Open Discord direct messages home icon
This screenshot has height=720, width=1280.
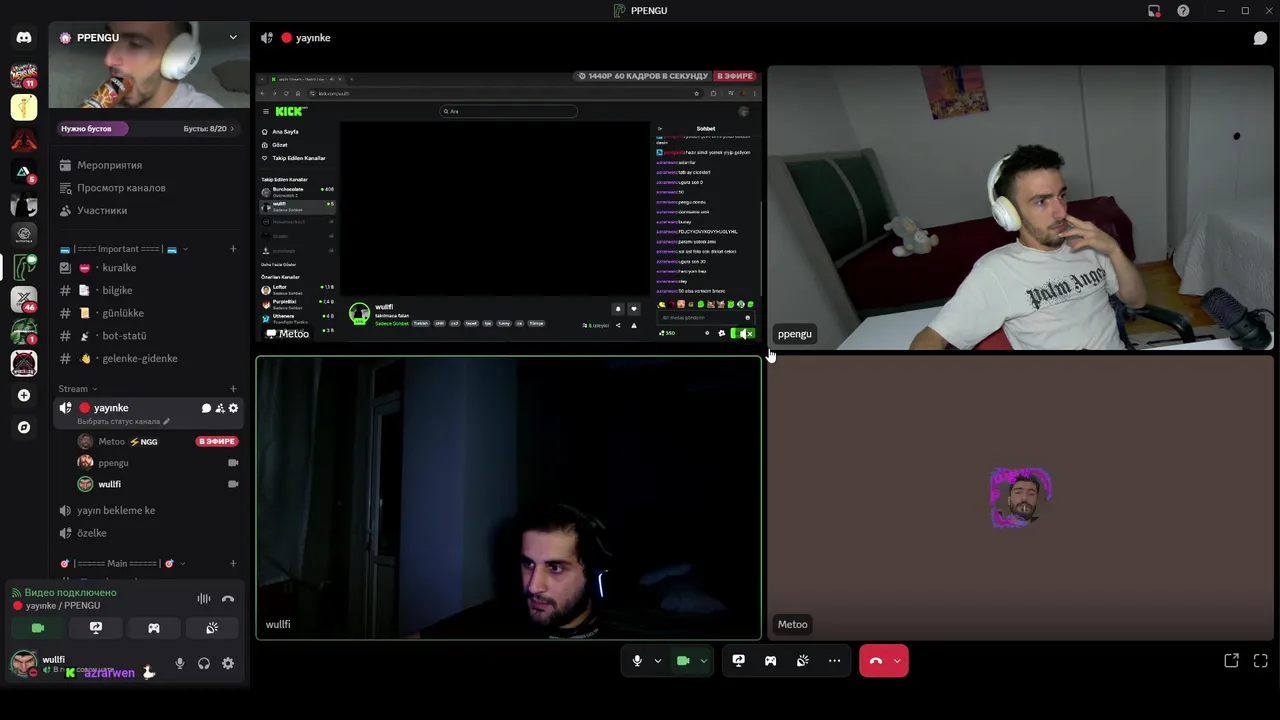tap(24, 38)
